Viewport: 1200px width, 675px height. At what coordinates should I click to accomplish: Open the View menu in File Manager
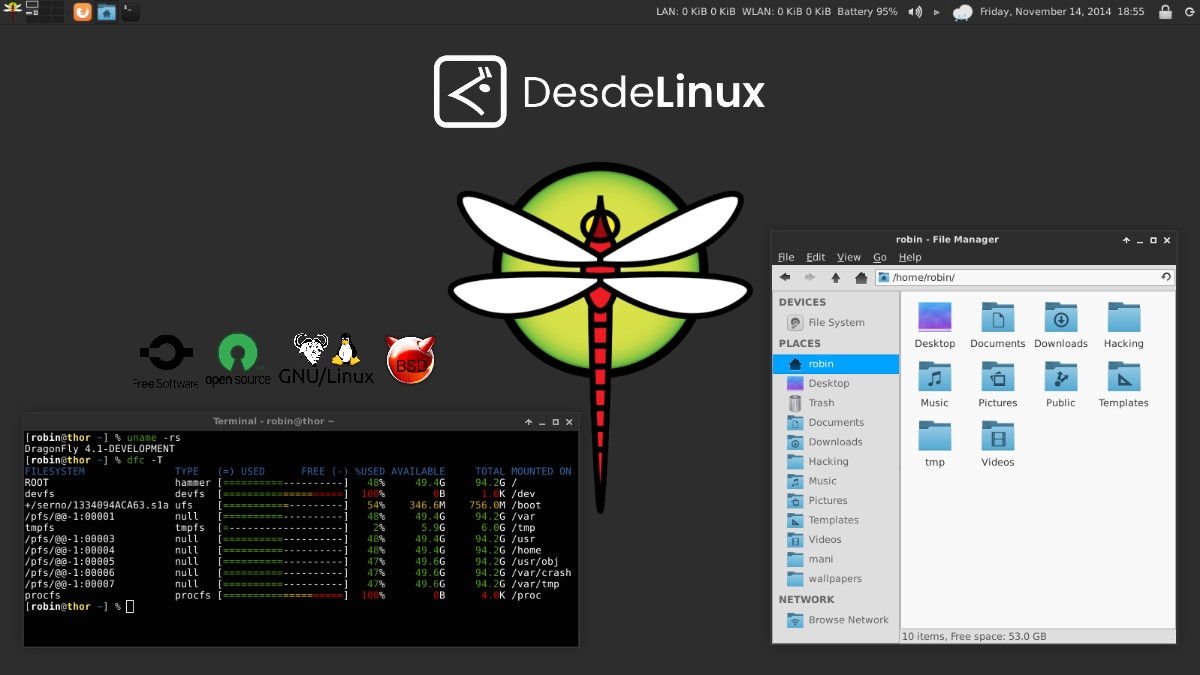(849, 257)
